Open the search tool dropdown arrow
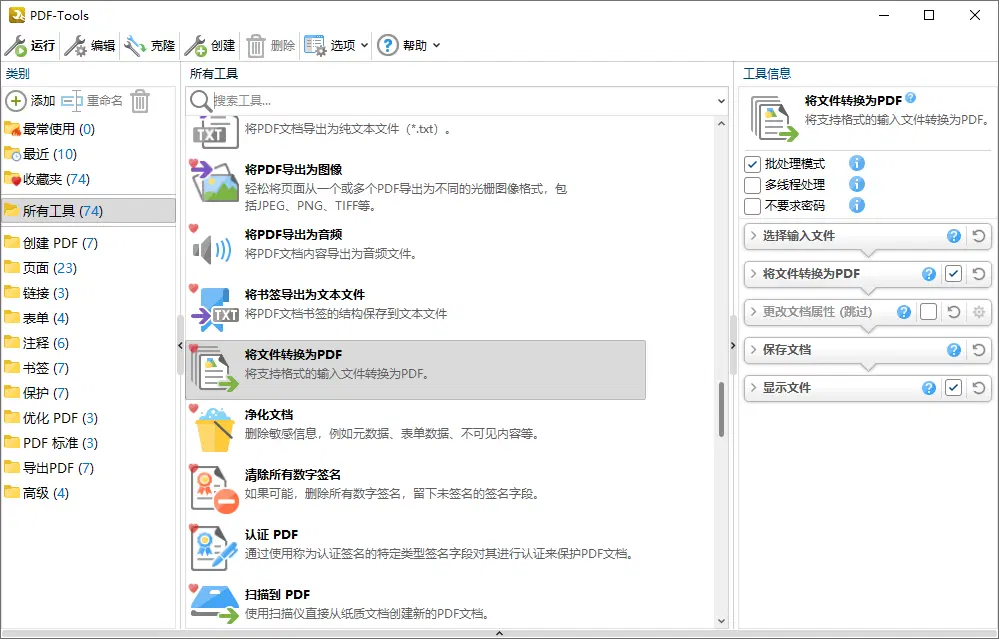 (x=723, y=101)
